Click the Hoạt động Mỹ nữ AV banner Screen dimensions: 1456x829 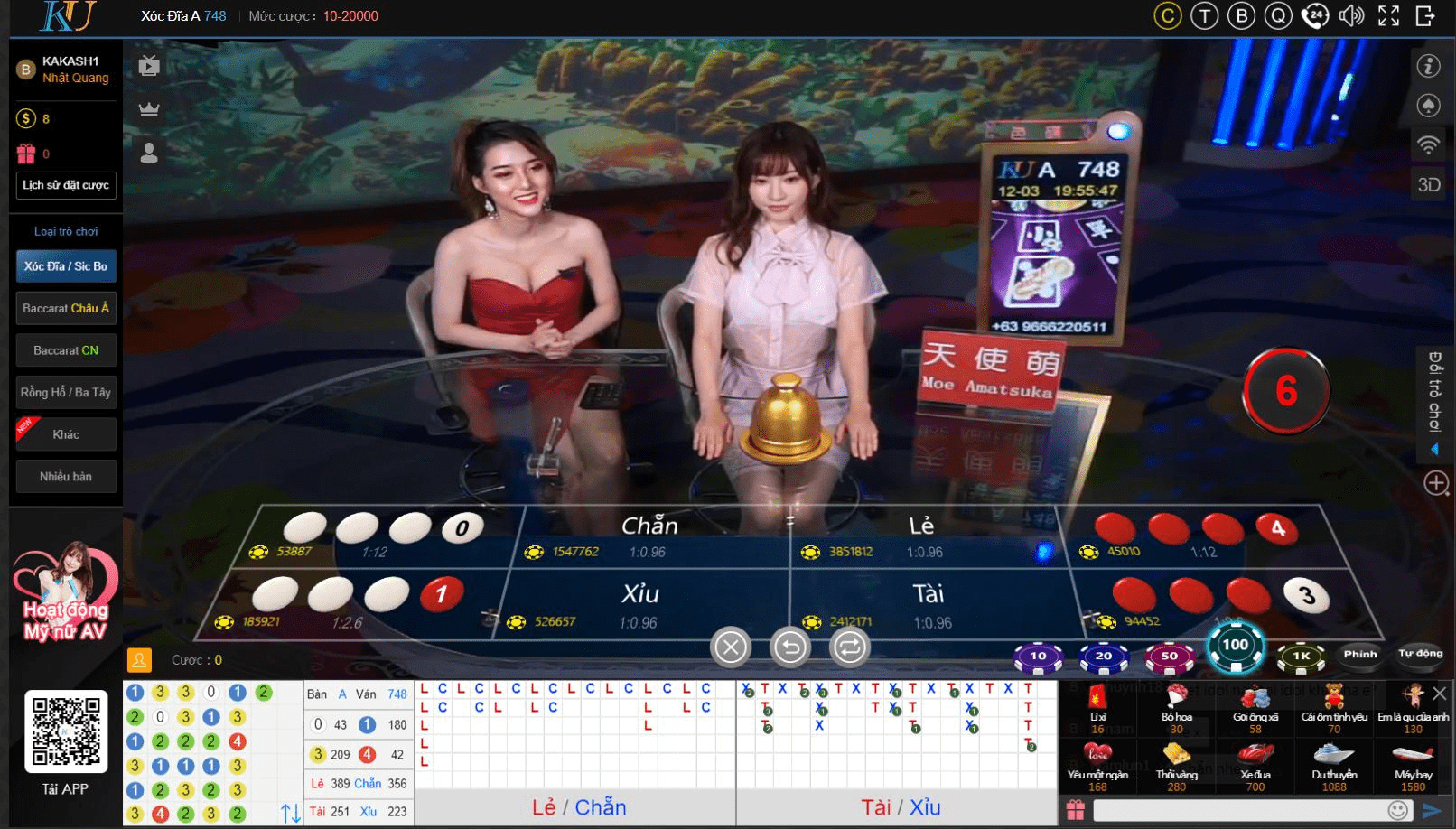coord(65,591)
